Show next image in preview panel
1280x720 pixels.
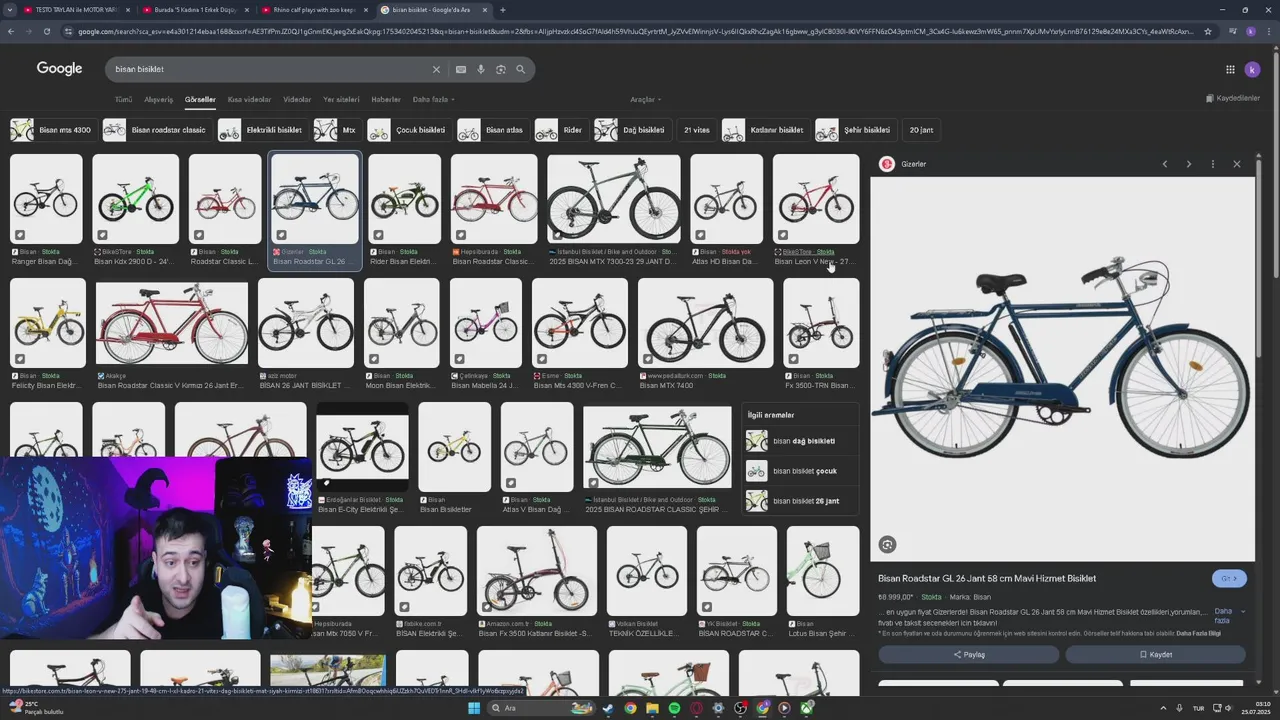click(1188, 164)
